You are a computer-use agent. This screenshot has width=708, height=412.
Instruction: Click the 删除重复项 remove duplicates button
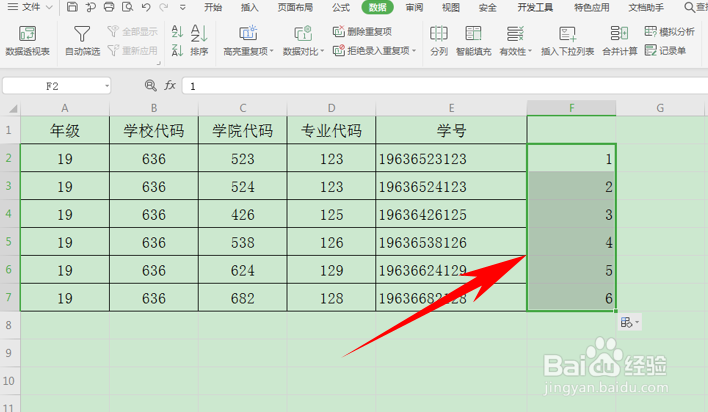click(x=363, y=32)
